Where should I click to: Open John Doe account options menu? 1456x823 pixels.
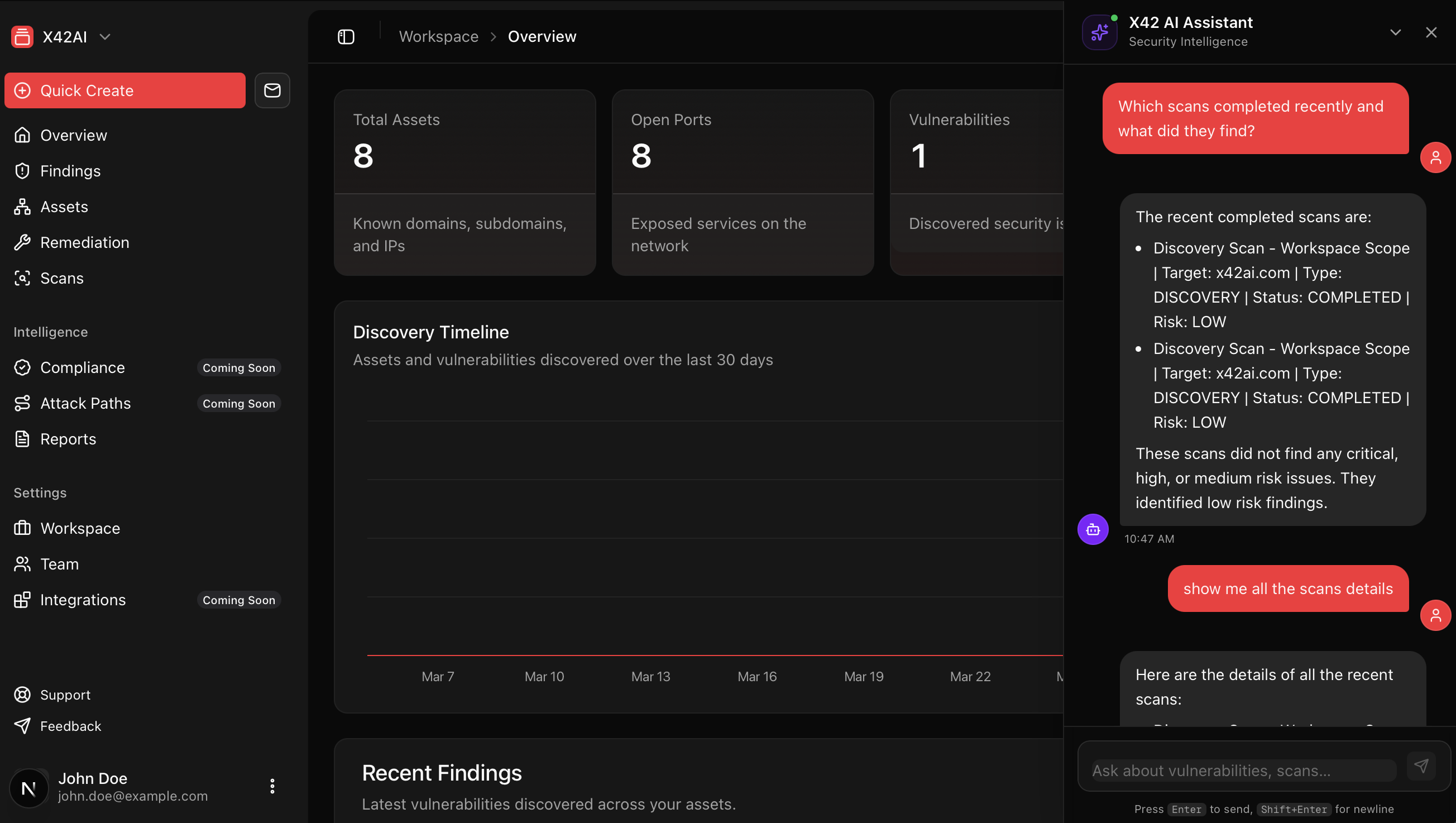pyautogui.click(x=272, y=786)
